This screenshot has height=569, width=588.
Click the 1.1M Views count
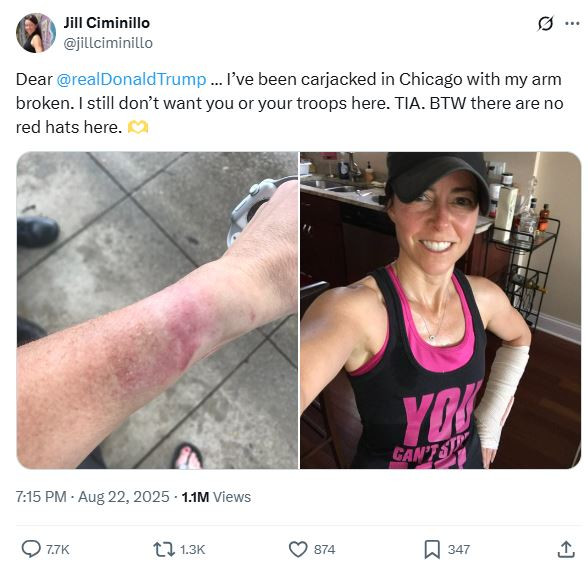[x=216, y=497]
